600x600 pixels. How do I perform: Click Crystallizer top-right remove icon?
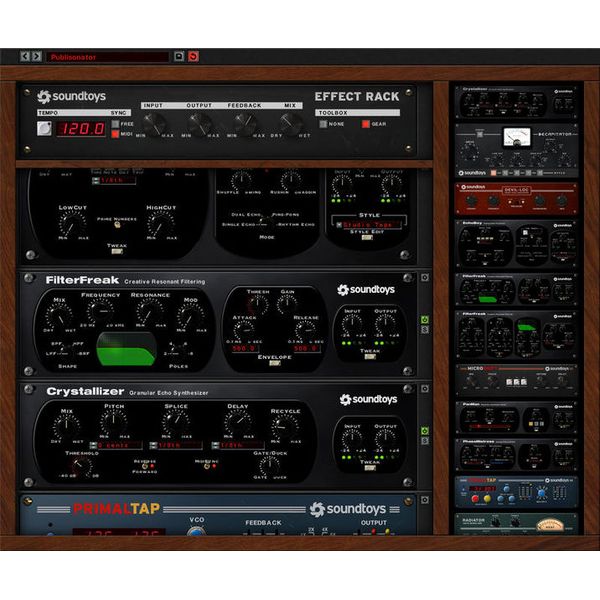coord(425,389)
